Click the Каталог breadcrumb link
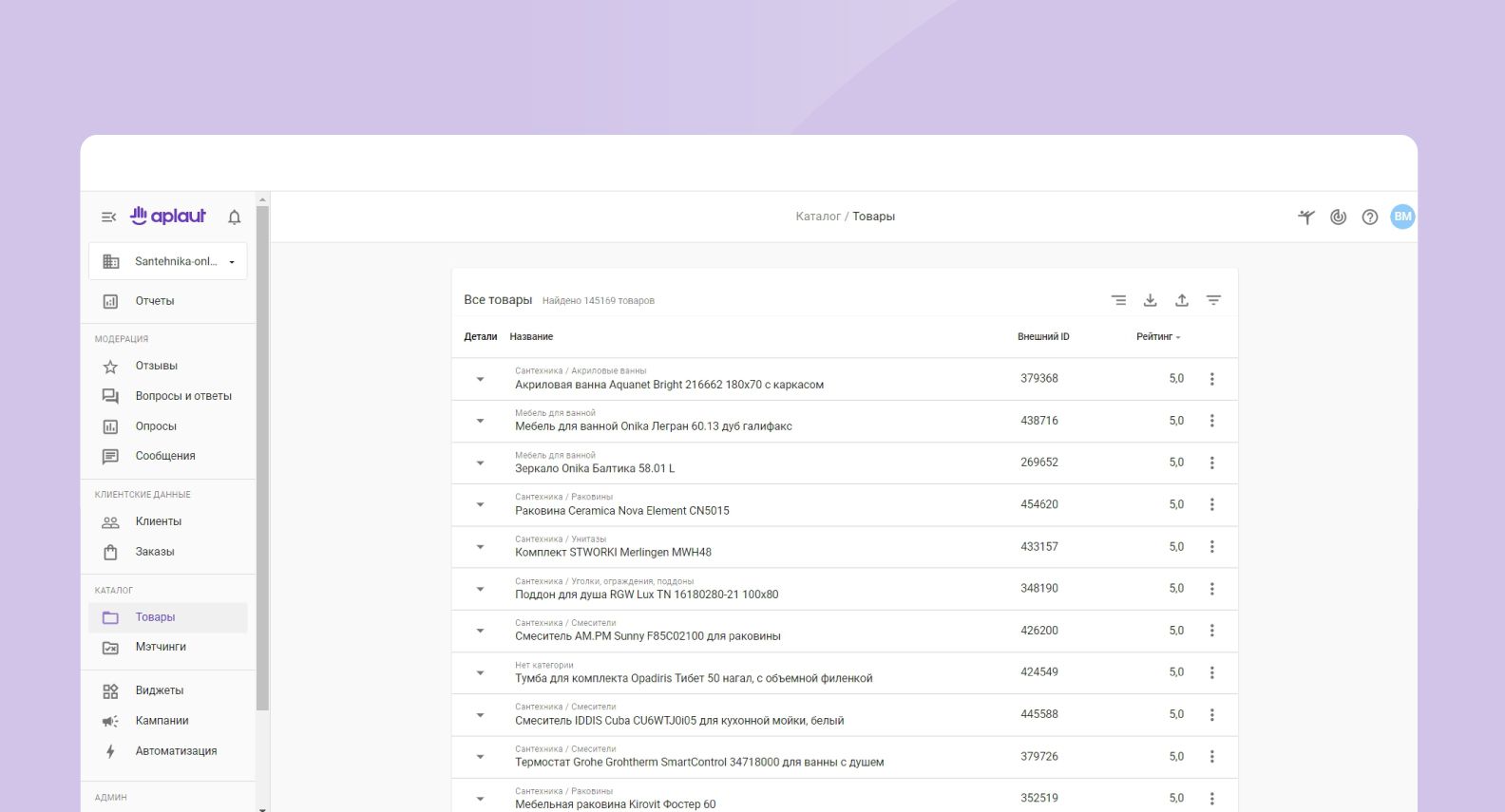The image size is (1505, 812). click(x=817, y=217)
